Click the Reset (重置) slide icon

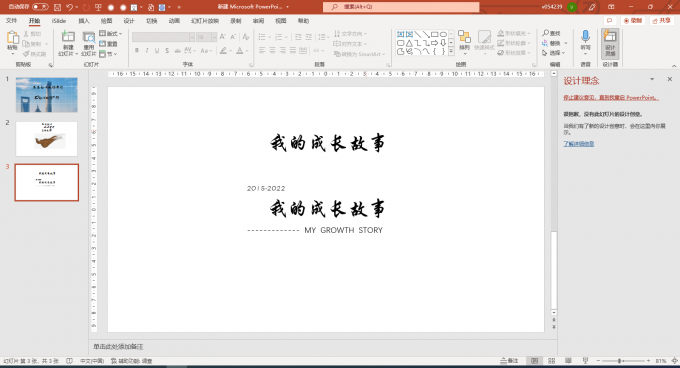point(103,44)
